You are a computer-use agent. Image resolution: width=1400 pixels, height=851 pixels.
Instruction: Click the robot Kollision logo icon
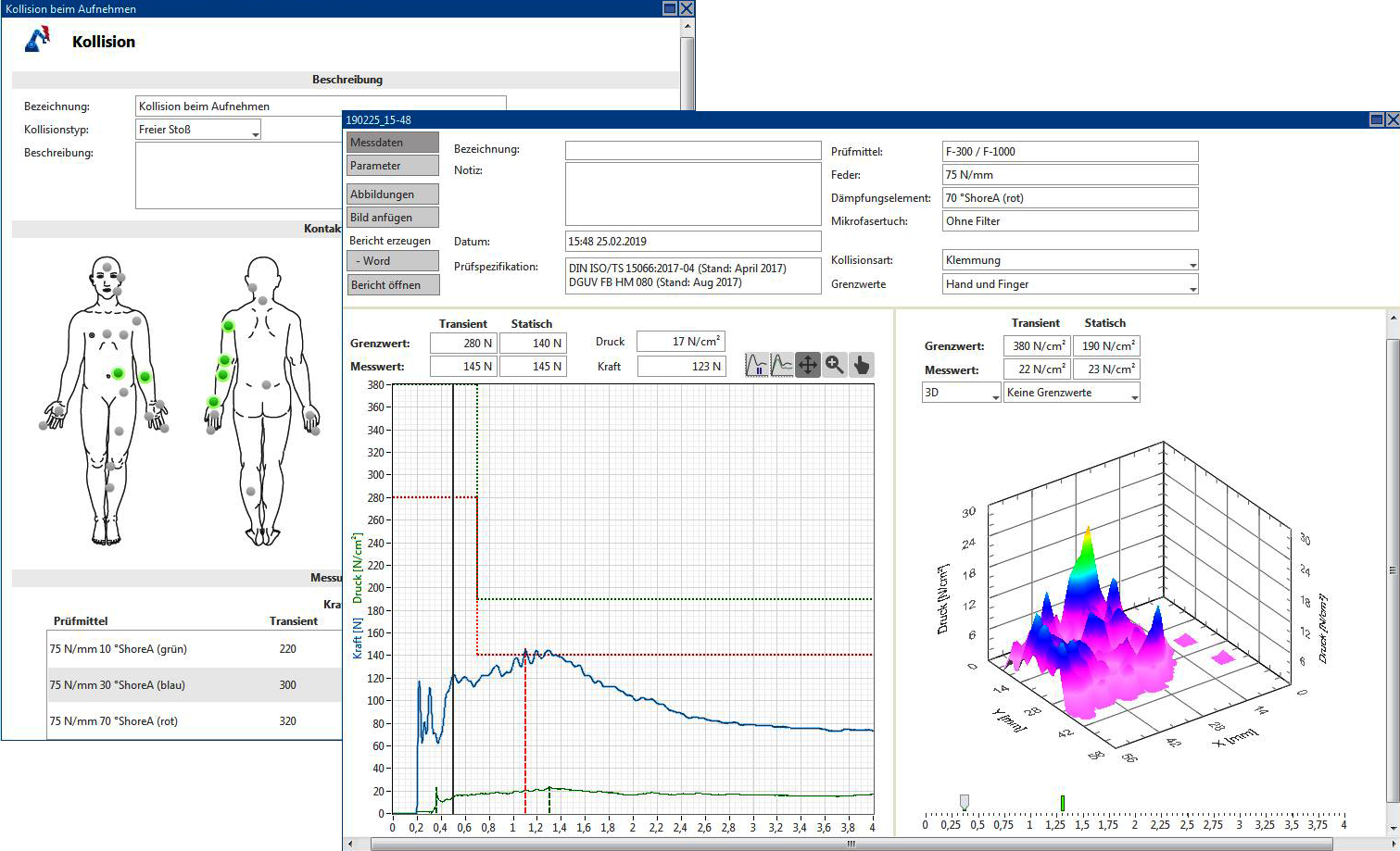pos(37,40)
